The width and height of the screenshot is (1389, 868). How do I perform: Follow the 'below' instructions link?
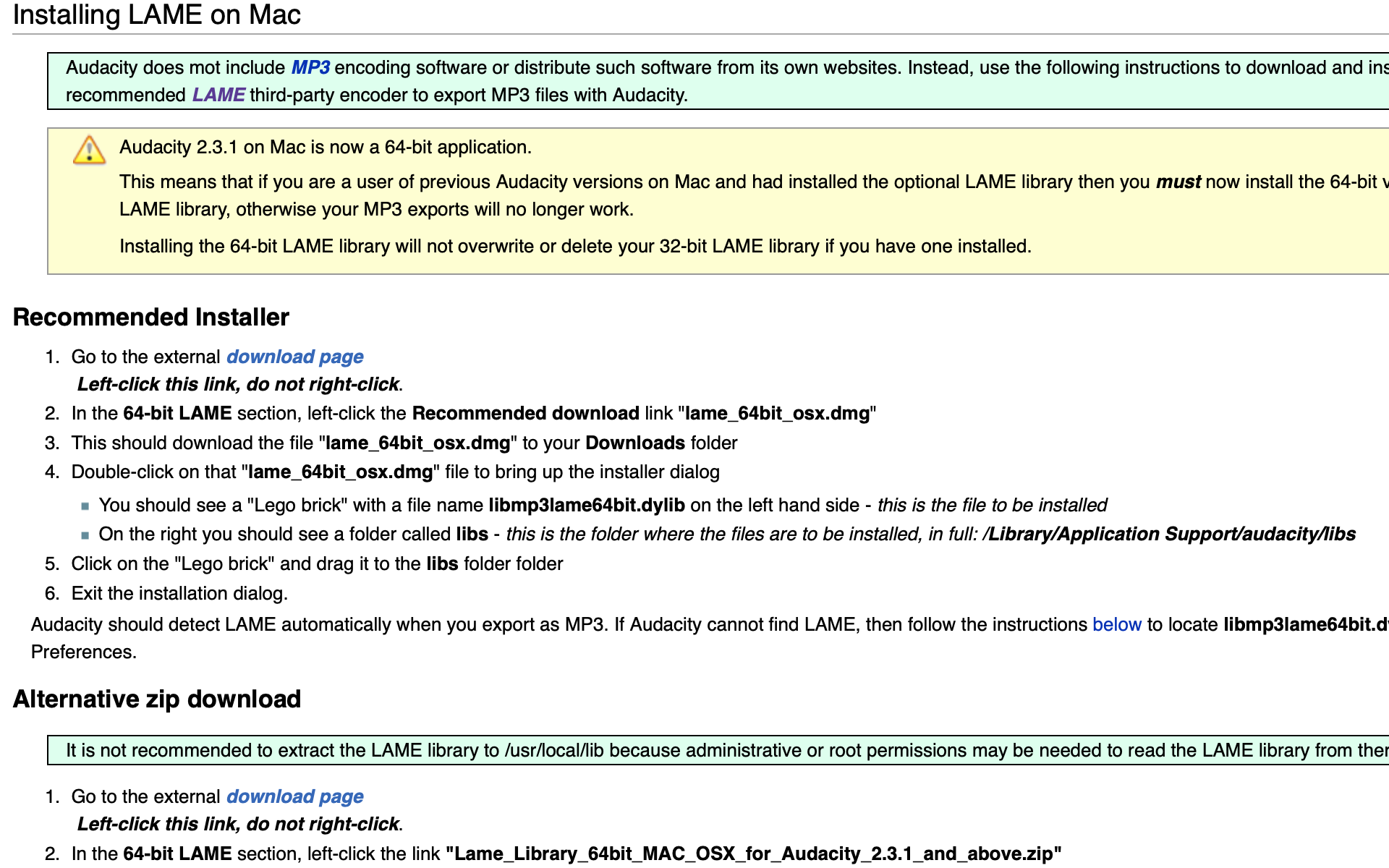pyautogui.click(x=1116, y=624)
